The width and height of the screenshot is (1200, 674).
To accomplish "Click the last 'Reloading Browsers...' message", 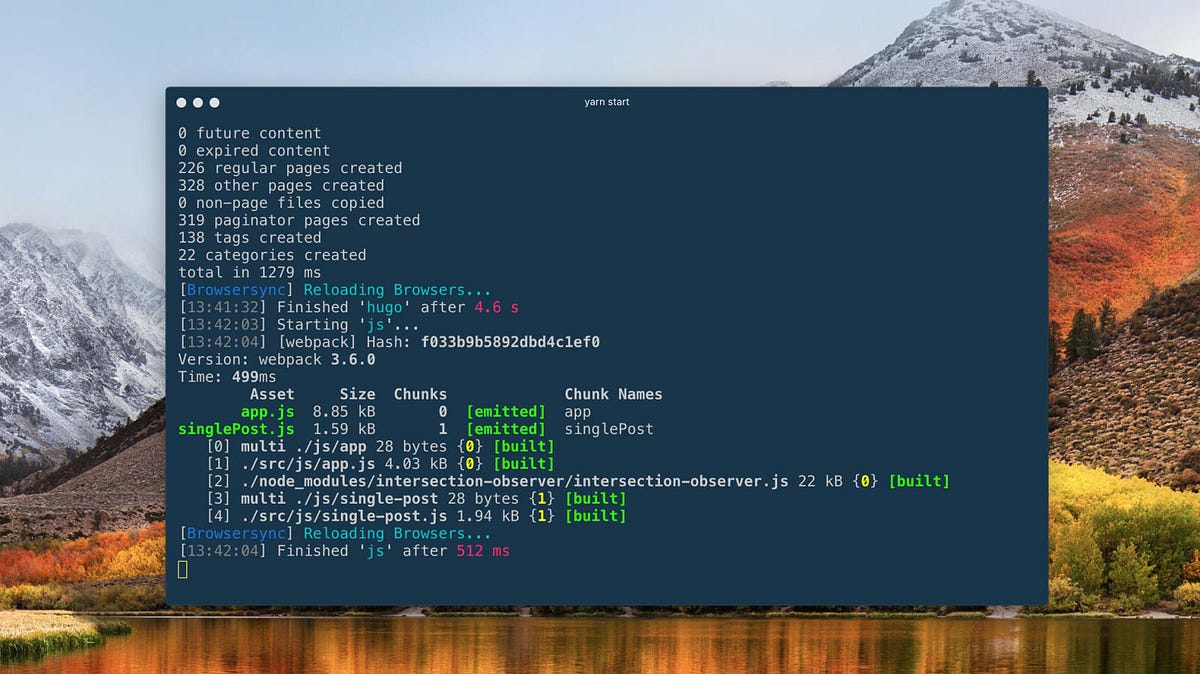I will click(x=398, y=534).
